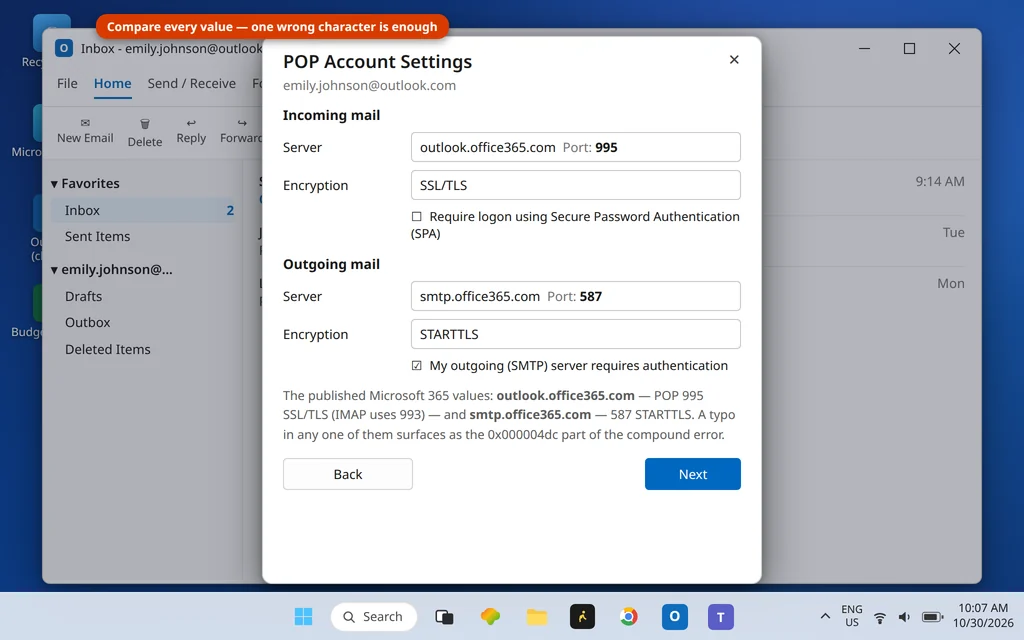The height and width of the screenshot is (640, 1024).
Task: Edit the incoming server field outlook.office365.com
Action: point(575,147)
